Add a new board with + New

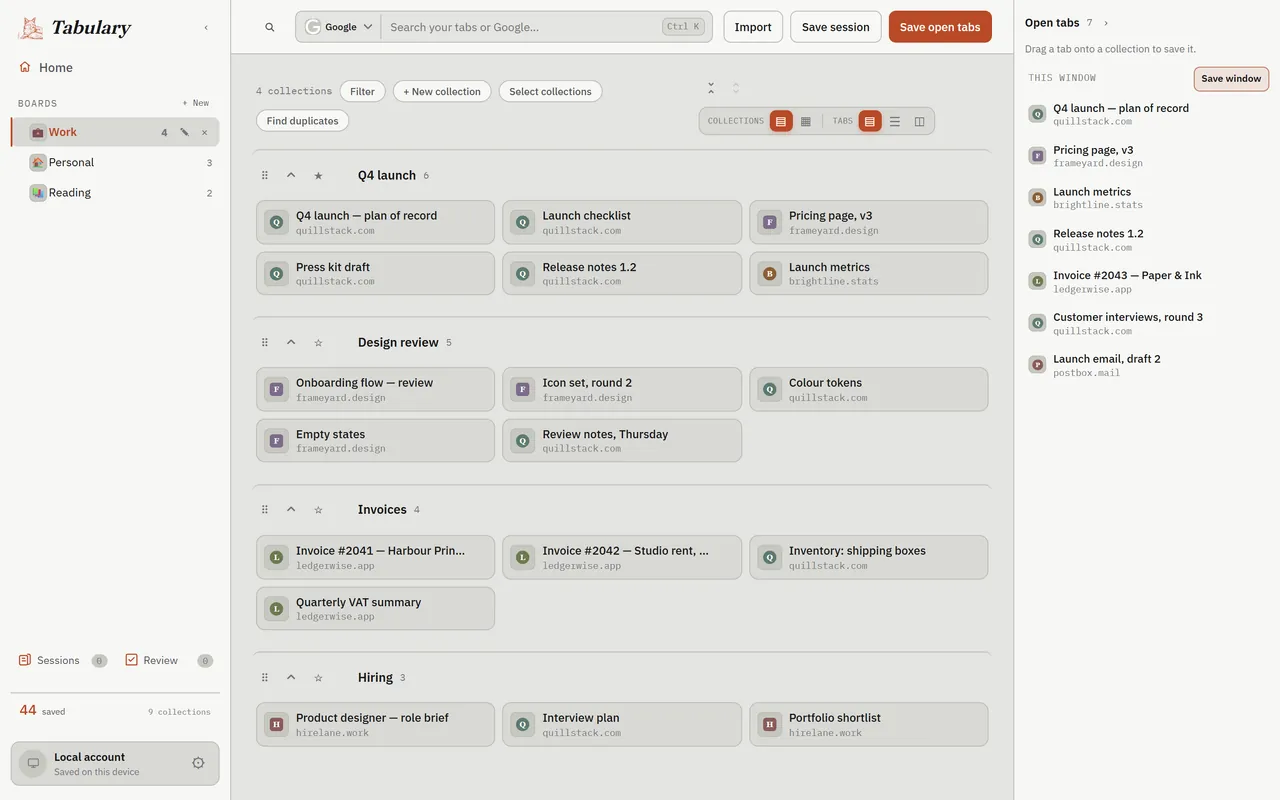(x=196, y=103)
